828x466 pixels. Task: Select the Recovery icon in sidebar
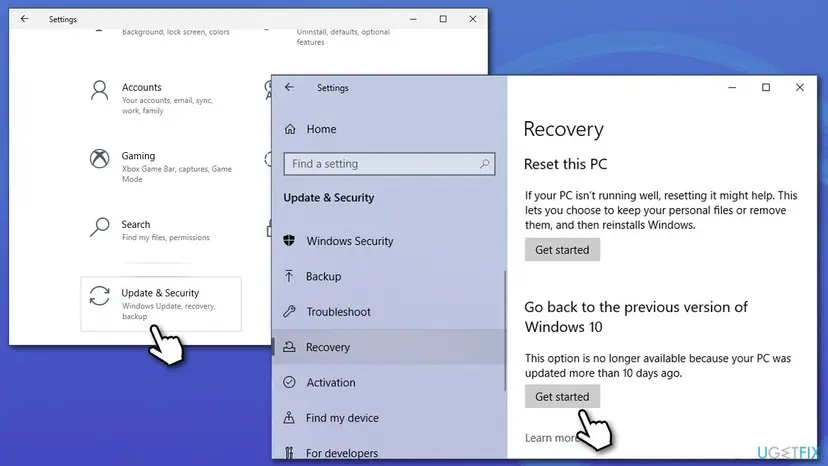coord(289,347)
